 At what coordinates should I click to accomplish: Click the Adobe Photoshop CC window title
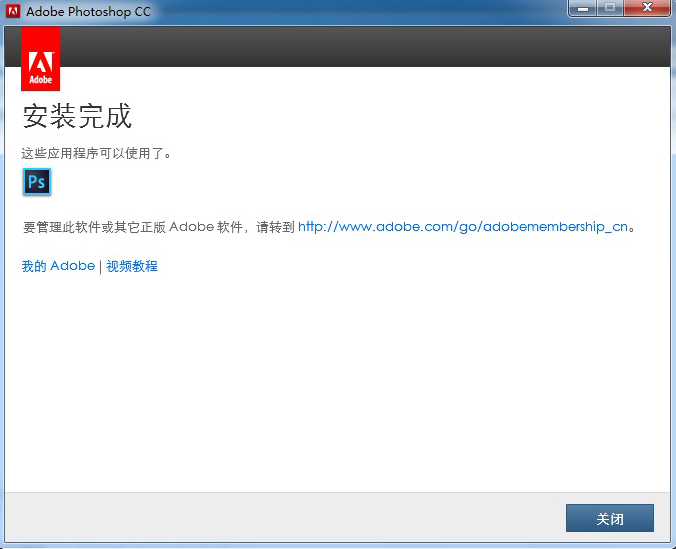88,12
